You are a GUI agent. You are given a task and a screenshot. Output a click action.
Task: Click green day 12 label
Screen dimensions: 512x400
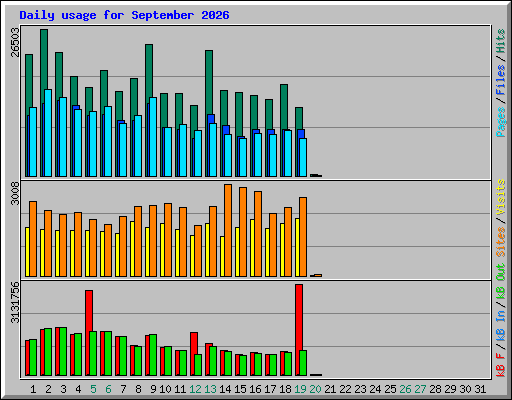pos(195,389)
